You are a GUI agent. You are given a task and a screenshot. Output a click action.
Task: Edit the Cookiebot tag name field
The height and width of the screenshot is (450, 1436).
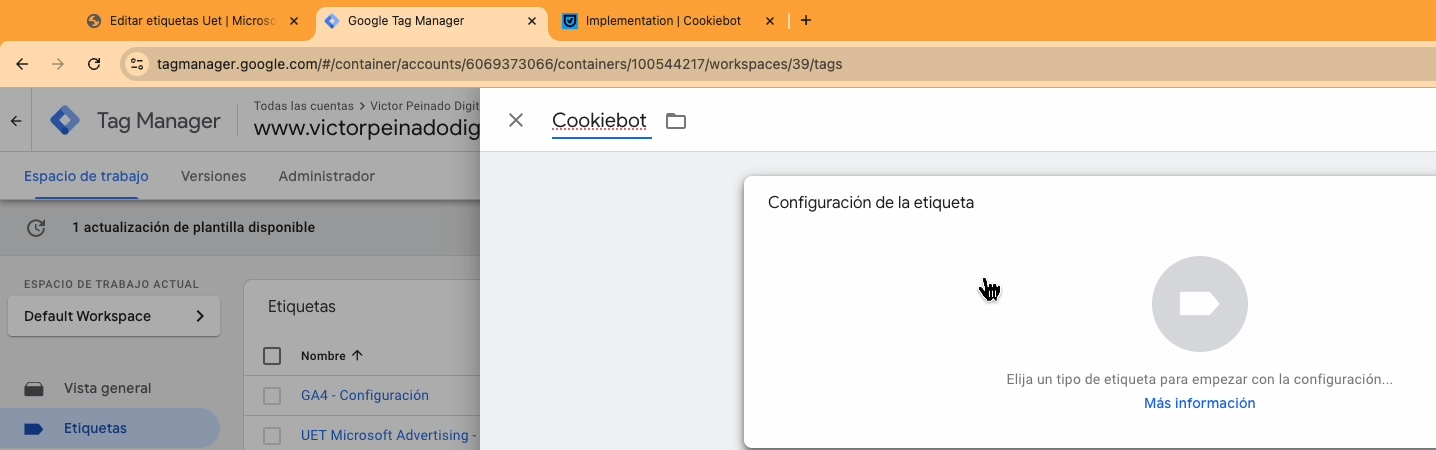point(599,121)
